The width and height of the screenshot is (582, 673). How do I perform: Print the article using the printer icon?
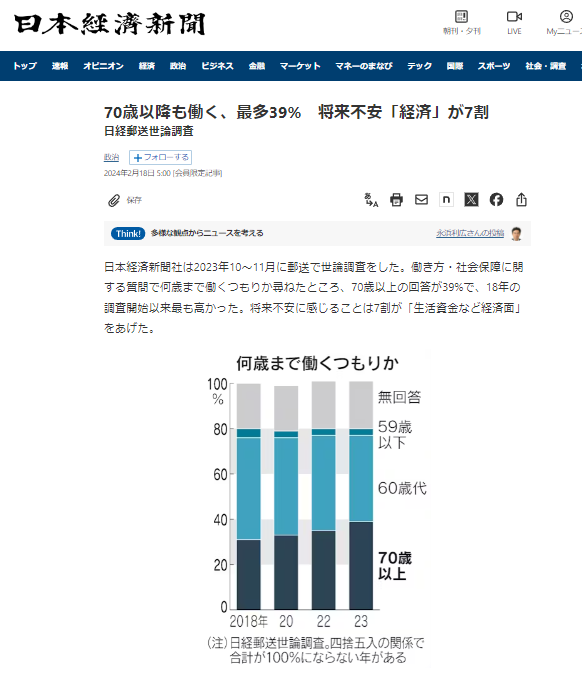(396, 200)
